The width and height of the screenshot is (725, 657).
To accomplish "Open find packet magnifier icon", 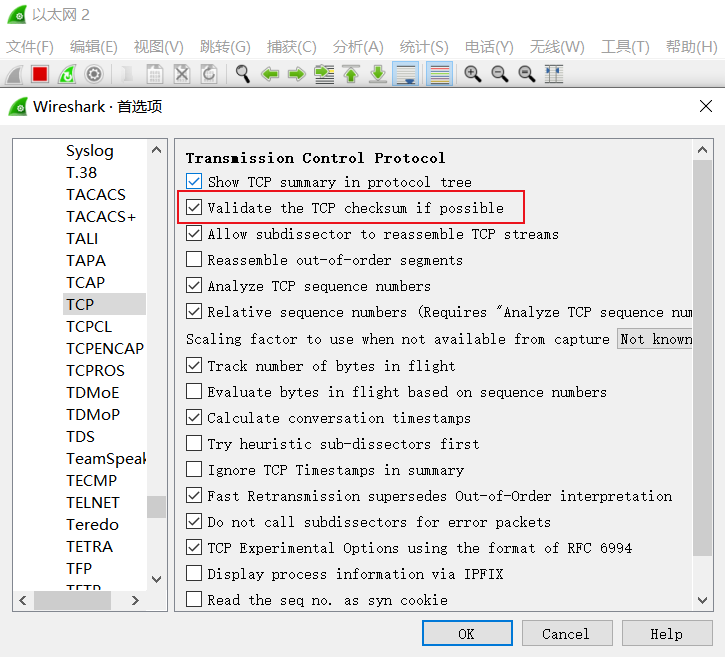I will 243,74.
